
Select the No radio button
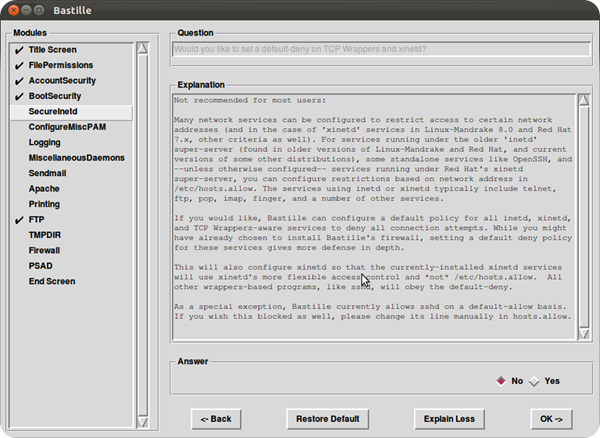point(501,381)
